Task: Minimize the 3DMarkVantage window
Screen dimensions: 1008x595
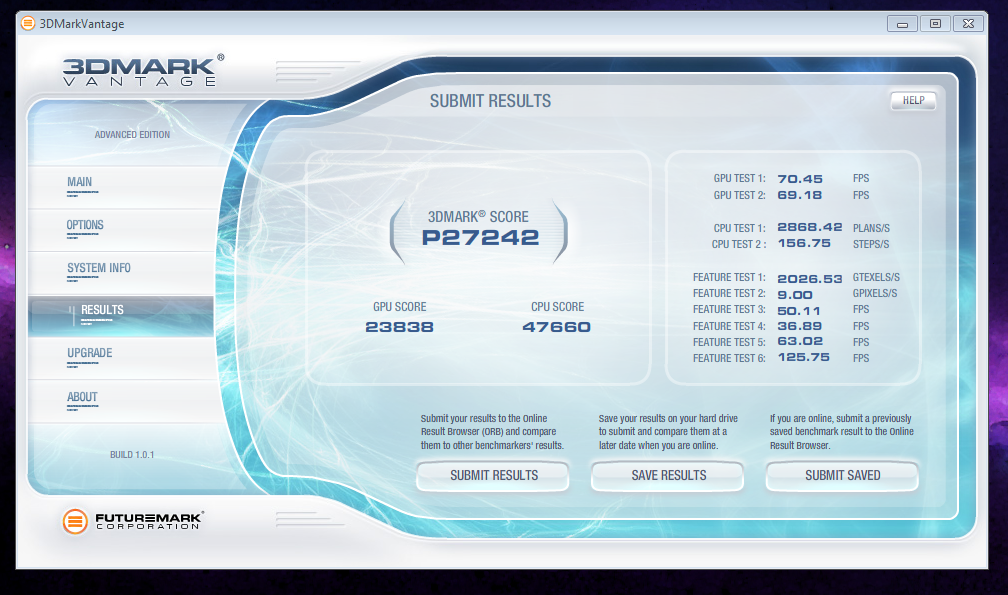Action: pos(903,24)
